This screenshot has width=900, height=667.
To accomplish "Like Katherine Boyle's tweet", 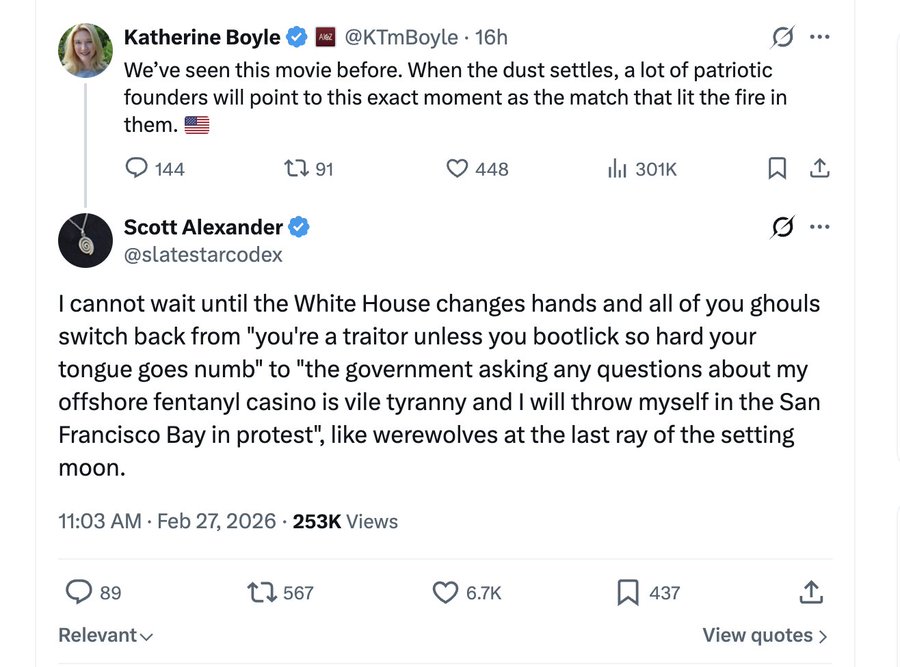I will point(457,169).
